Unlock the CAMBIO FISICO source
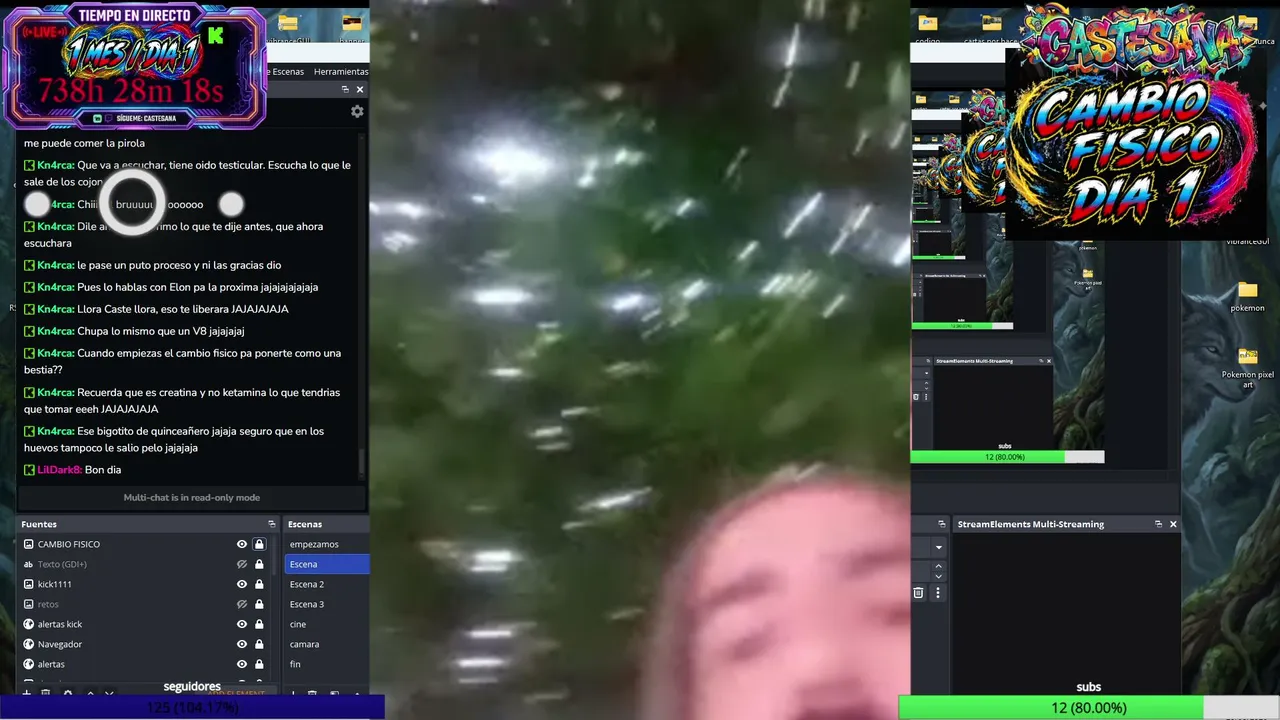This screenshot has width=1280, height=720. pos(259,544)
